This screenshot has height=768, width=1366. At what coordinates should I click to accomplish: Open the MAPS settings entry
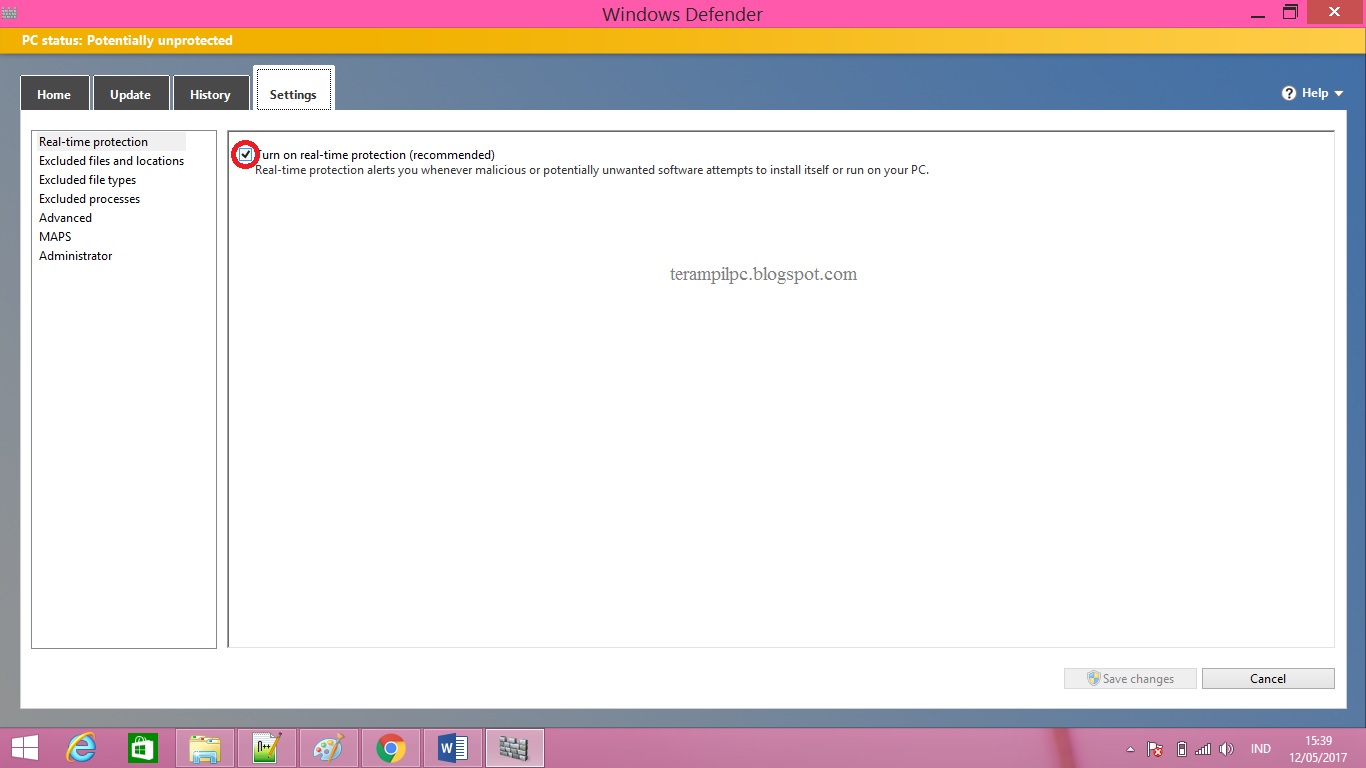(x=56, y=237)
